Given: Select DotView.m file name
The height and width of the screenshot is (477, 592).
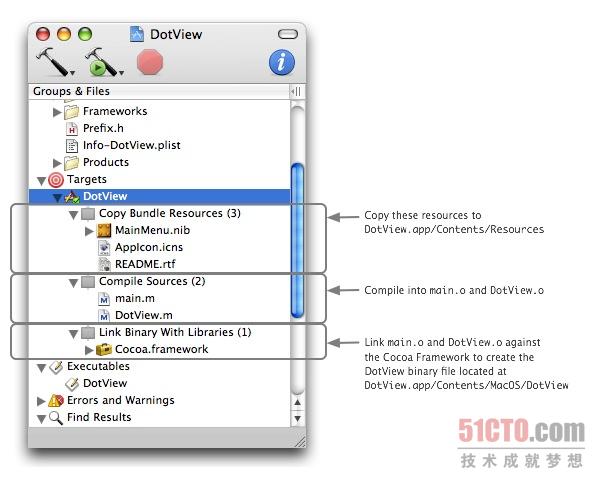Looking at the screenshot, I should (143, 315).
